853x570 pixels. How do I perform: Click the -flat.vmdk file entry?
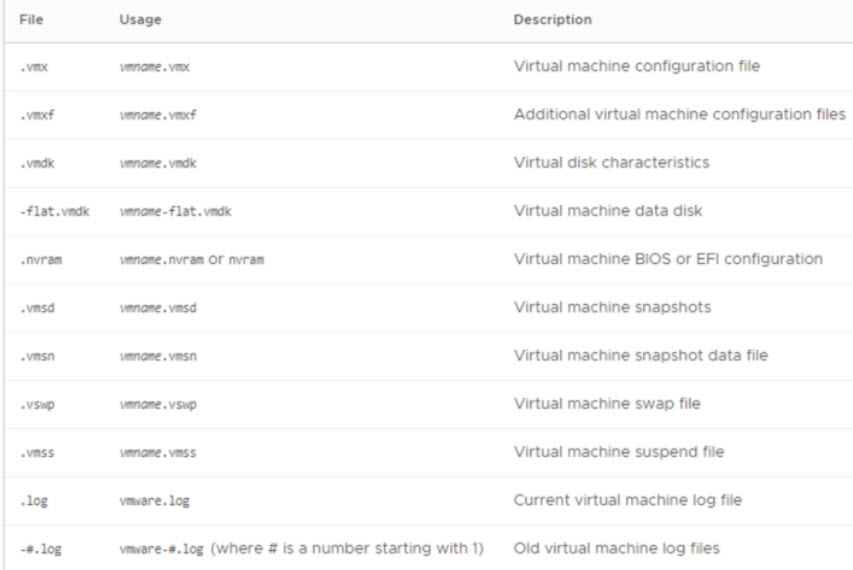pos(54,211)
